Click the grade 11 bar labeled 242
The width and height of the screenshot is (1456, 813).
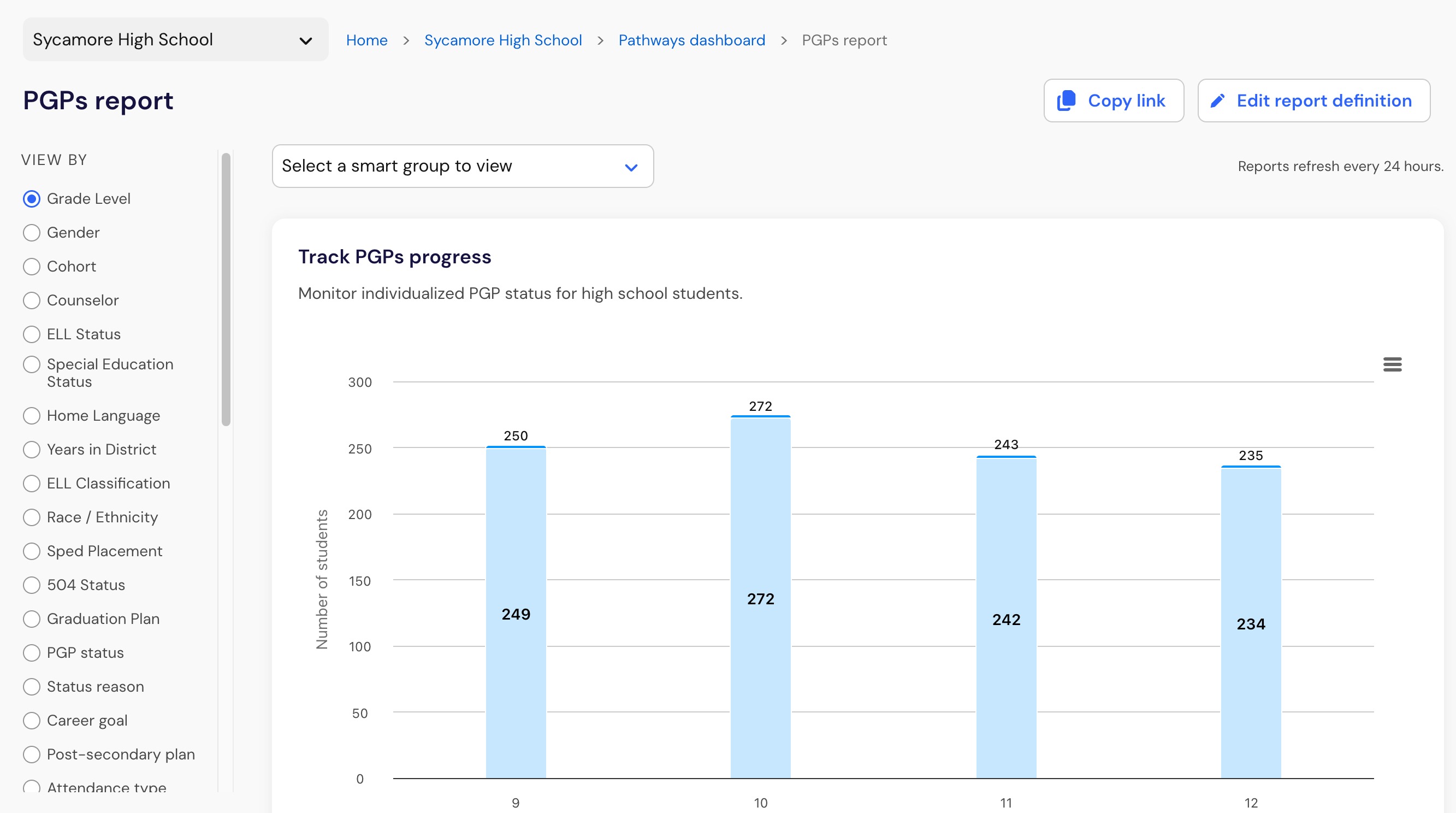(1006, 619)
